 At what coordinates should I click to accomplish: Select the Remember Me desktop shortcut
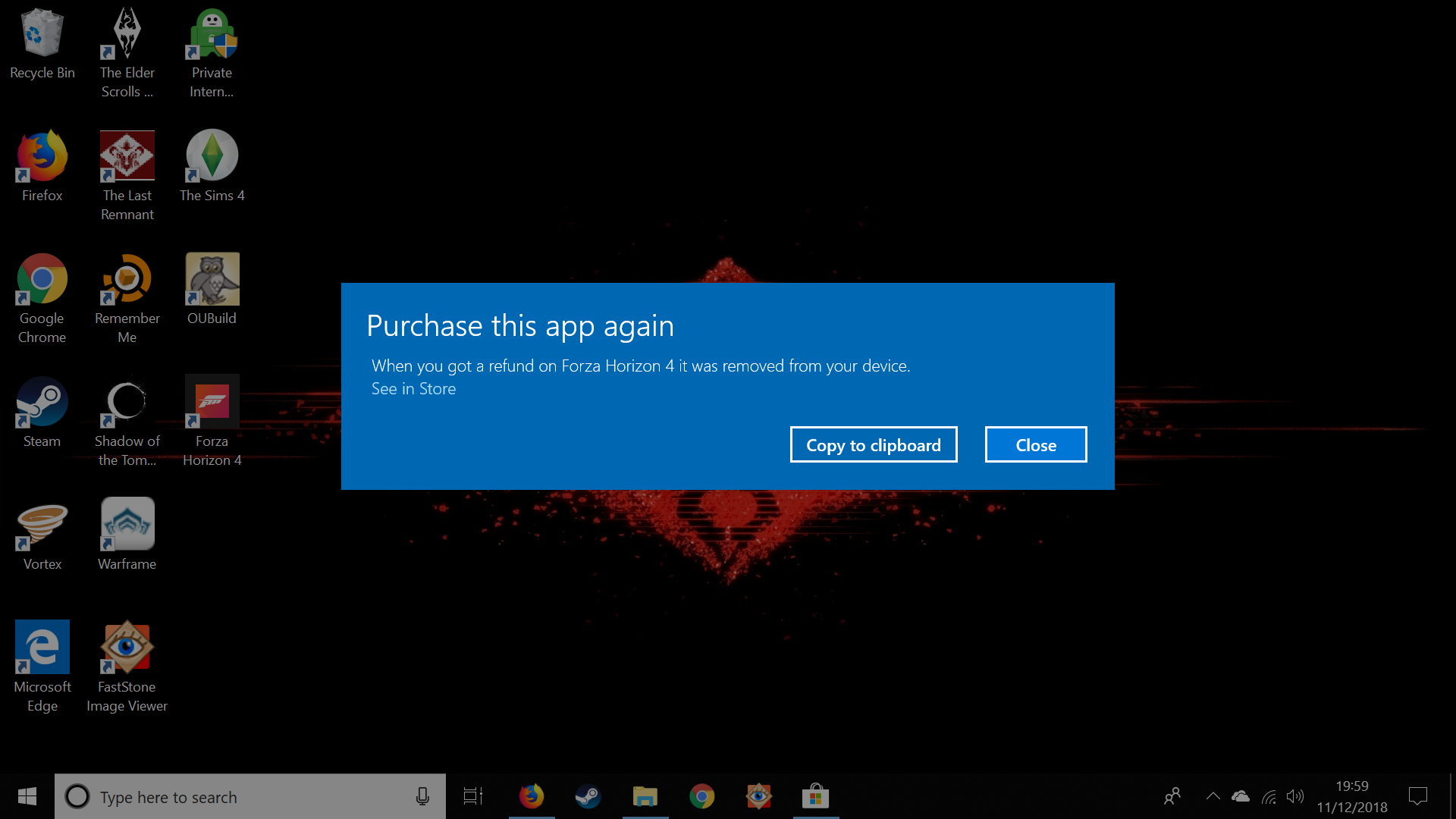(127, 299)
